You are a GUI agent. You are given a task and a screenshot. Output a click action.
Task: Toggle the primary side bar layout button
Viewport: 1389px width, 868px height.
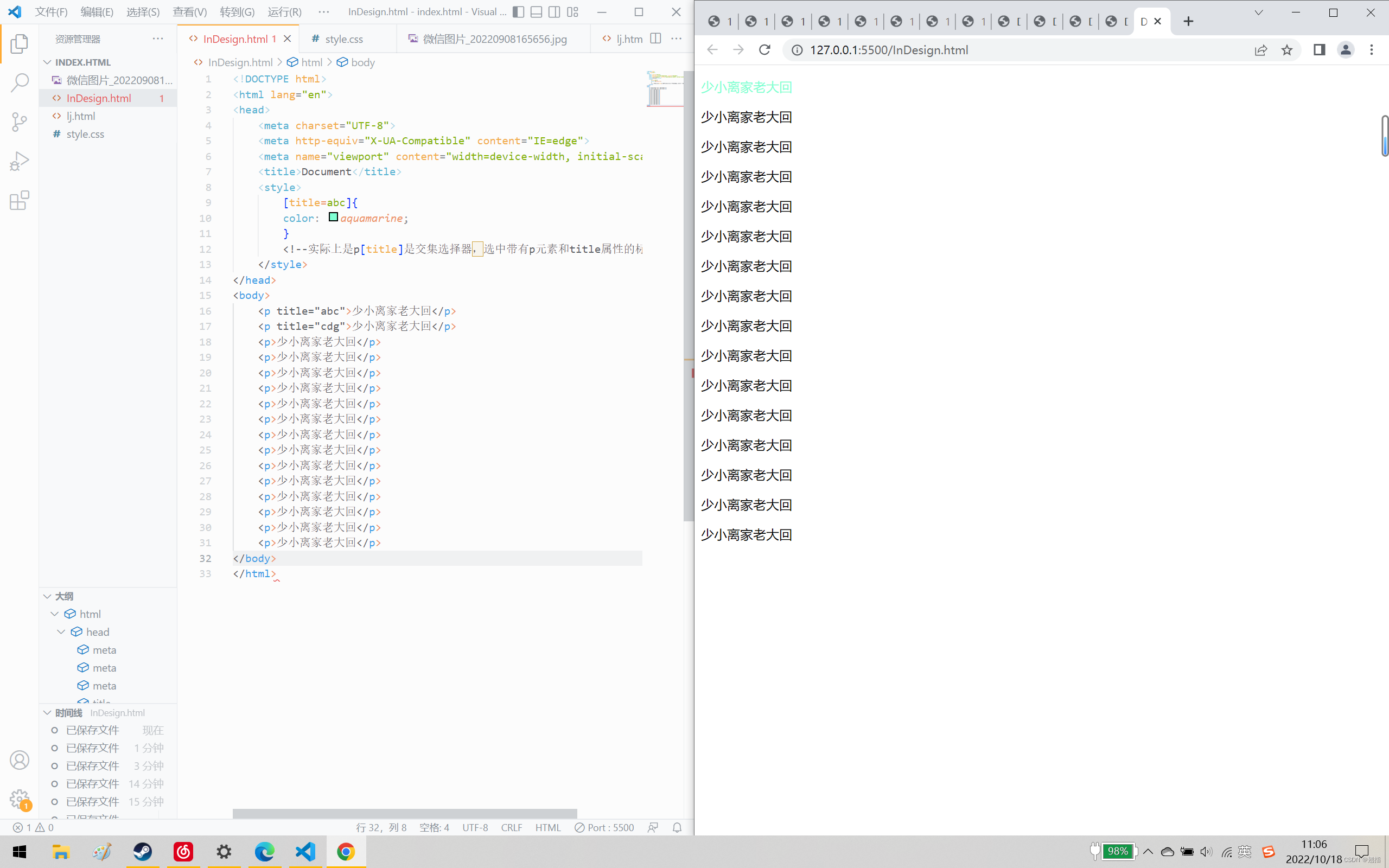[518, 12]
